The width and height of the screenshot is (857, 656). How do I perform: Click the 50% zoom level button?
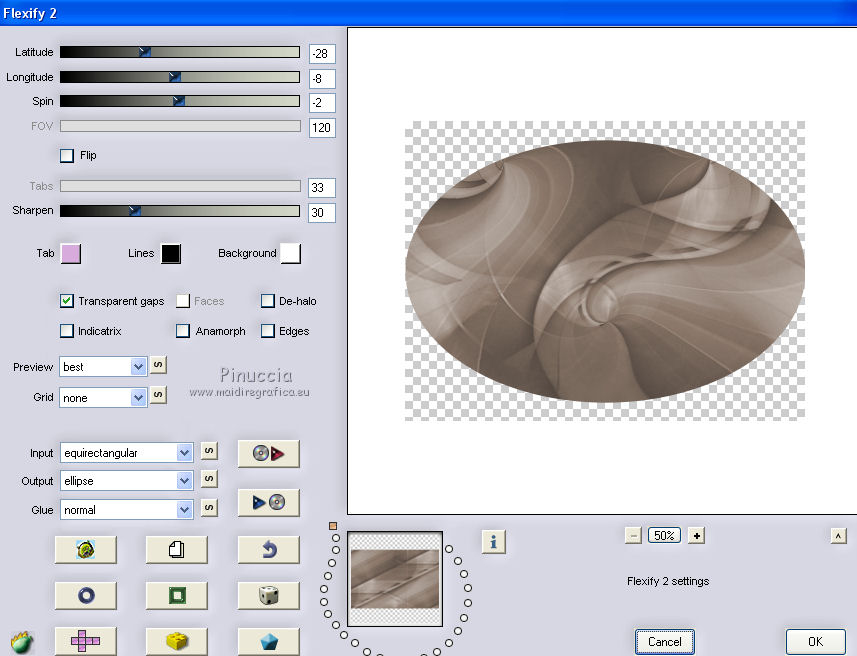(x=664, y=535)
